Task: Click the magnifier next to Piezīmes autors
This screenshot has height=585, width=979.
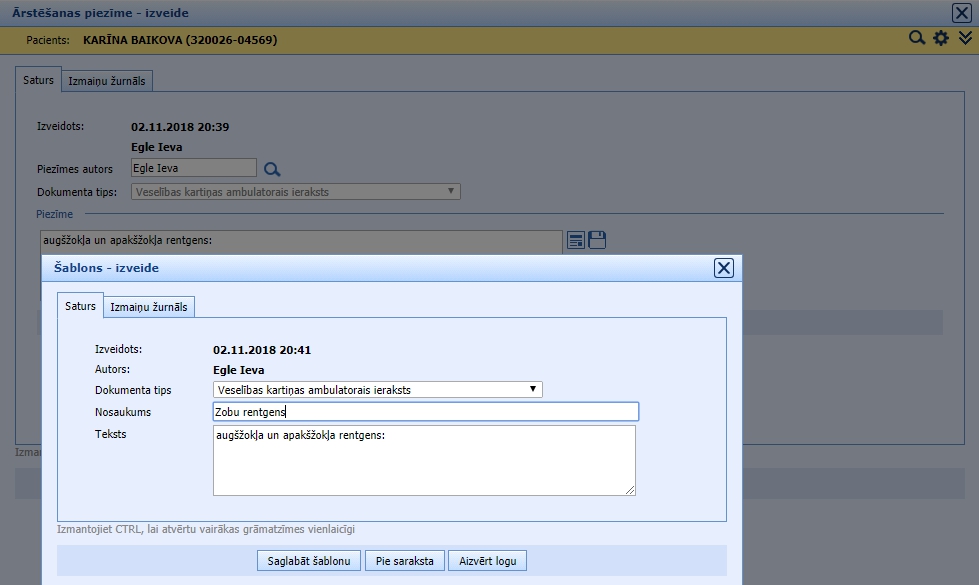Action: pos(272,169)
